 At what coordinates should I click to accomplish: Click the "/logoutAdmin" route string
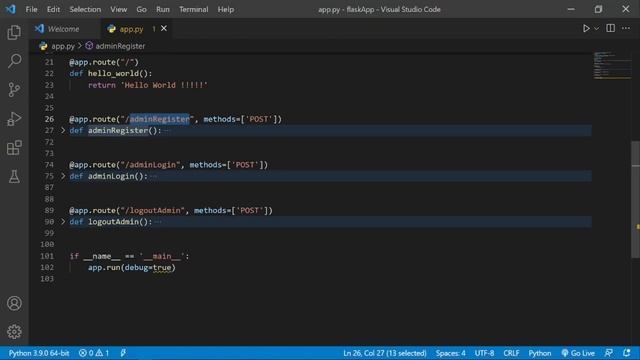(x=153, y=211)
